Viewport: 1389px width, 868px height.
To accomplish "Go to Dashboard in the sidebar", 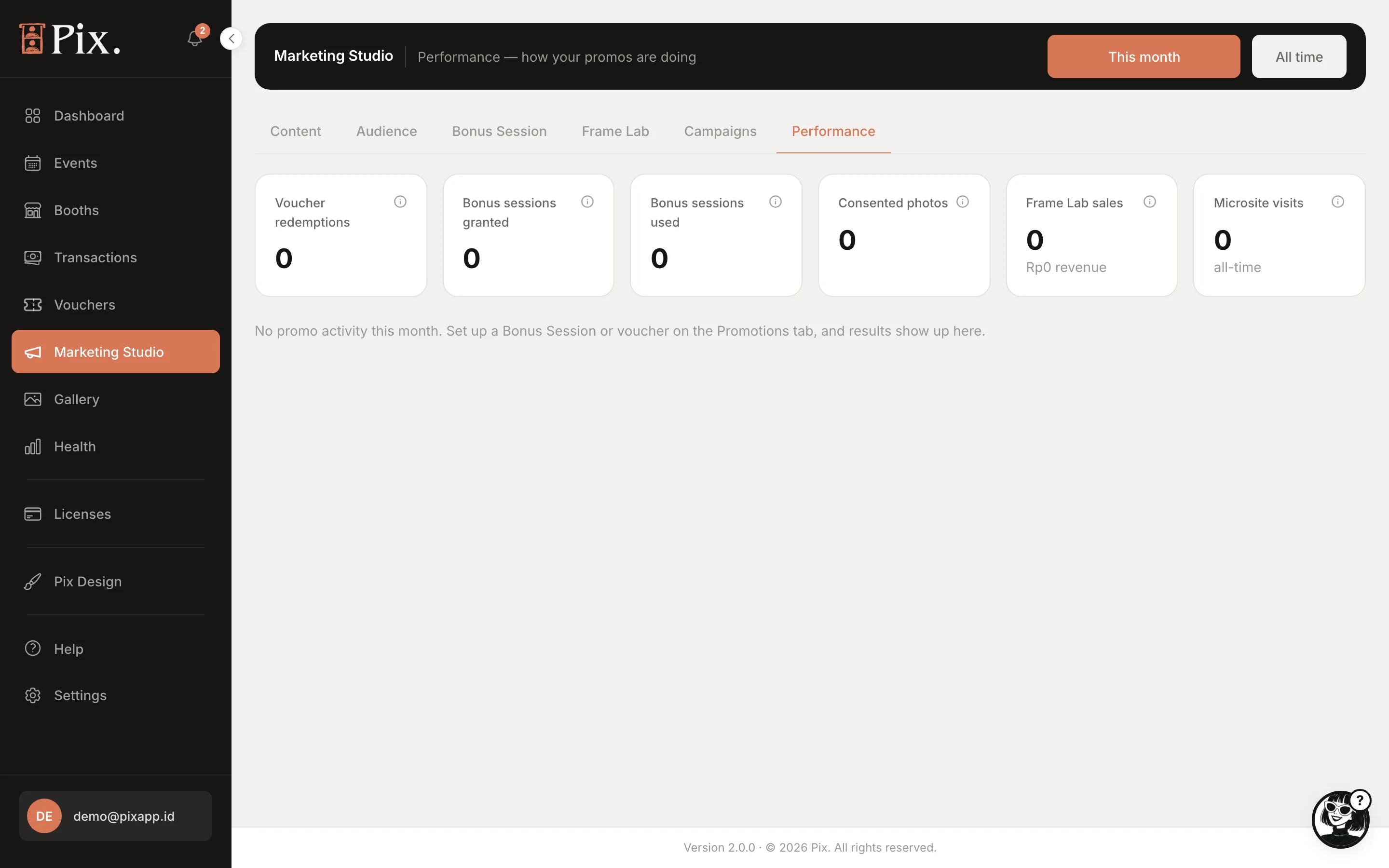I will coord(115,116).
